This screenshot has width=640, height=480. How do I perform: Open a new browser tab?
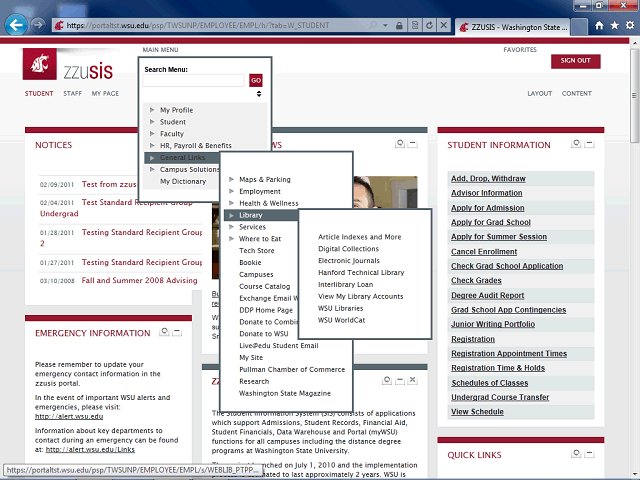pyautogui.click(x=579, y=27)
